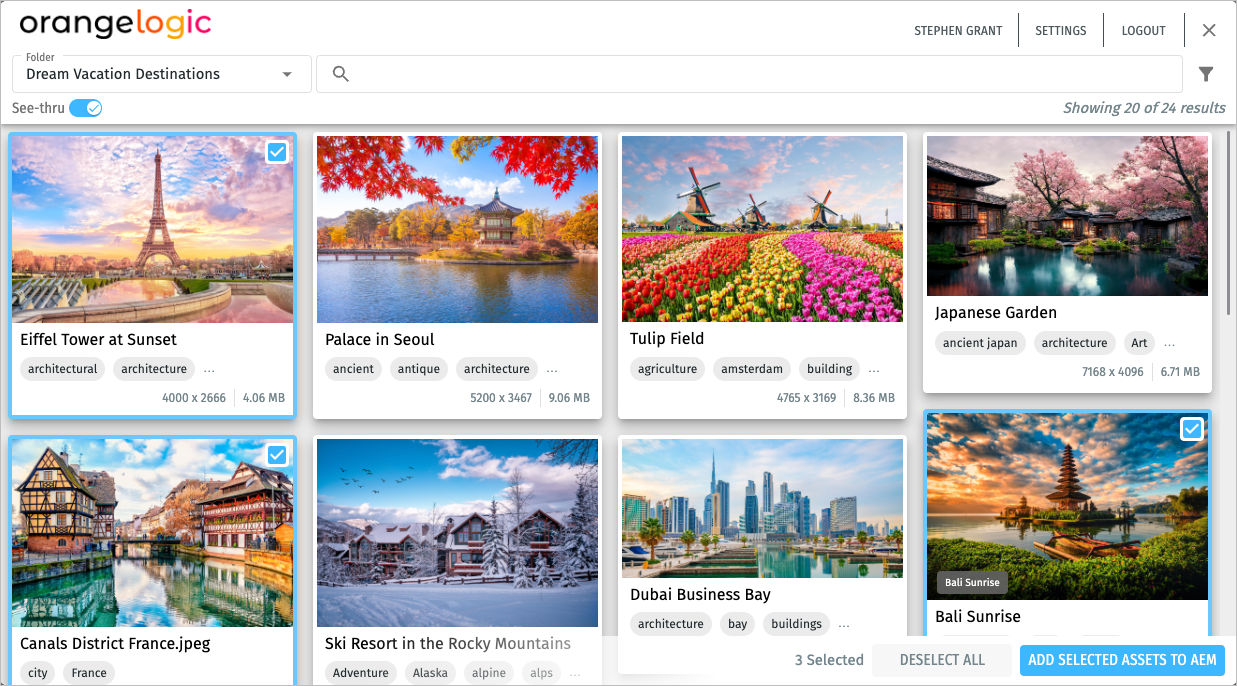The height and width of the screenshot is (686, 1237).
Task: Click the 'ancient japan' tag
Action: (980, 343)
